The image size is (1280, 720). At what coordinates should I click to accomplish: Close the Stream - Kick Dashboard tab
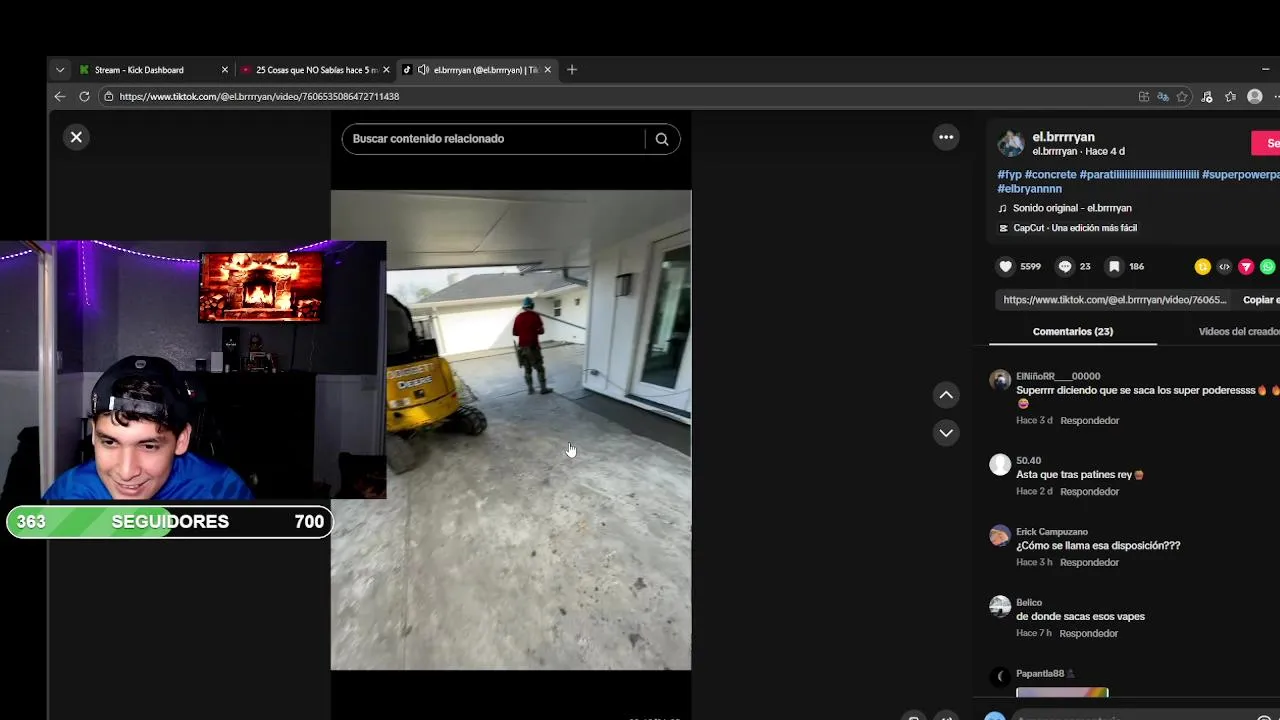[225, 70]
